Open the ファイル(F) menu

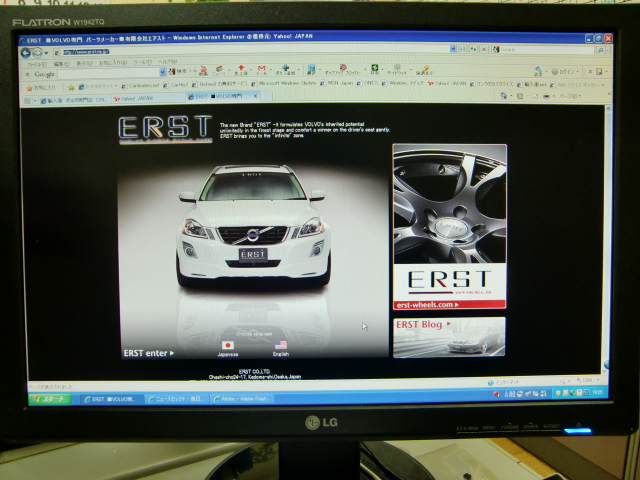click(36, 64)
